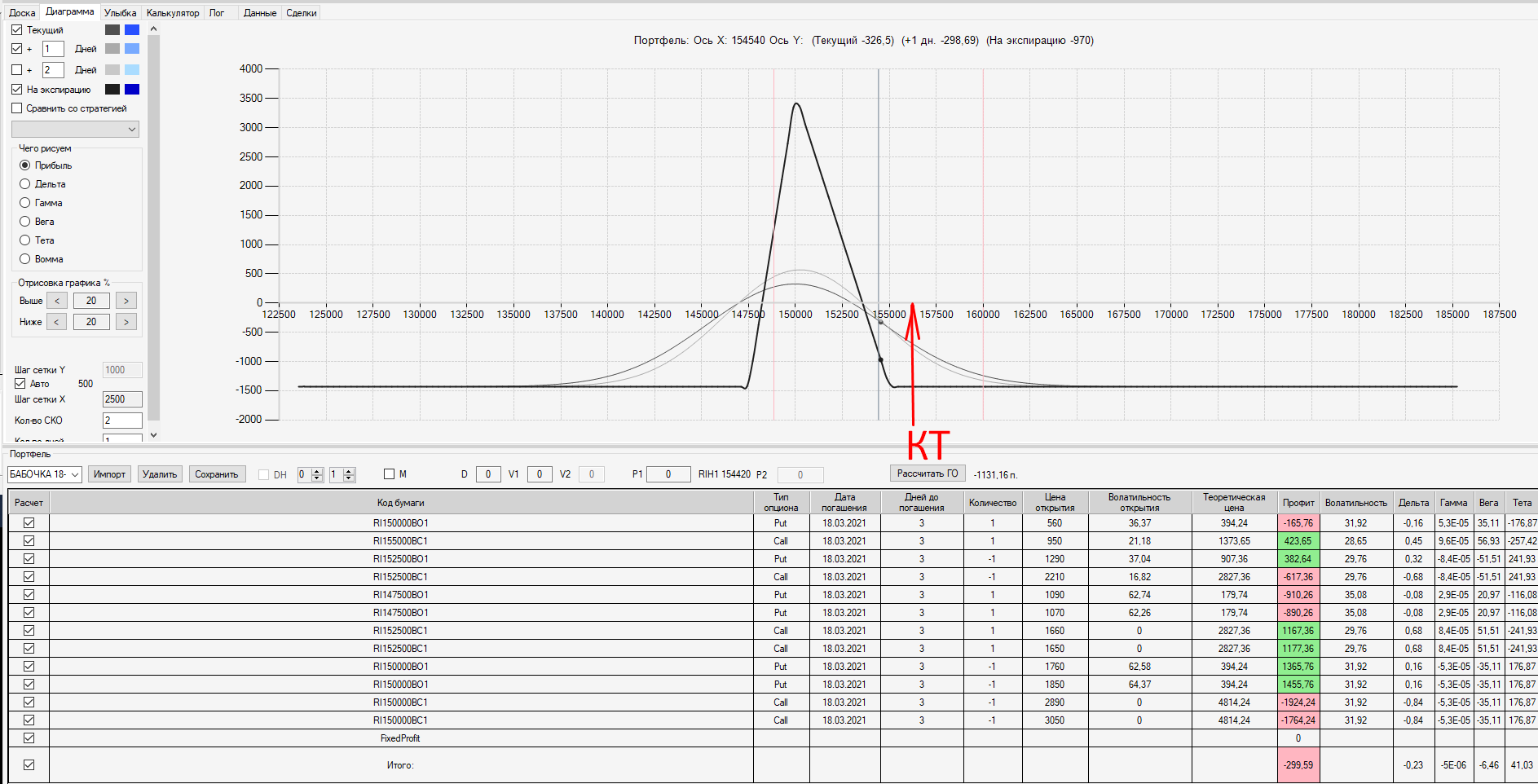Click the Теоретическая цена column header
Image resolution: width=1538 pixels, height=784 pixels.
pos(1234,503)
